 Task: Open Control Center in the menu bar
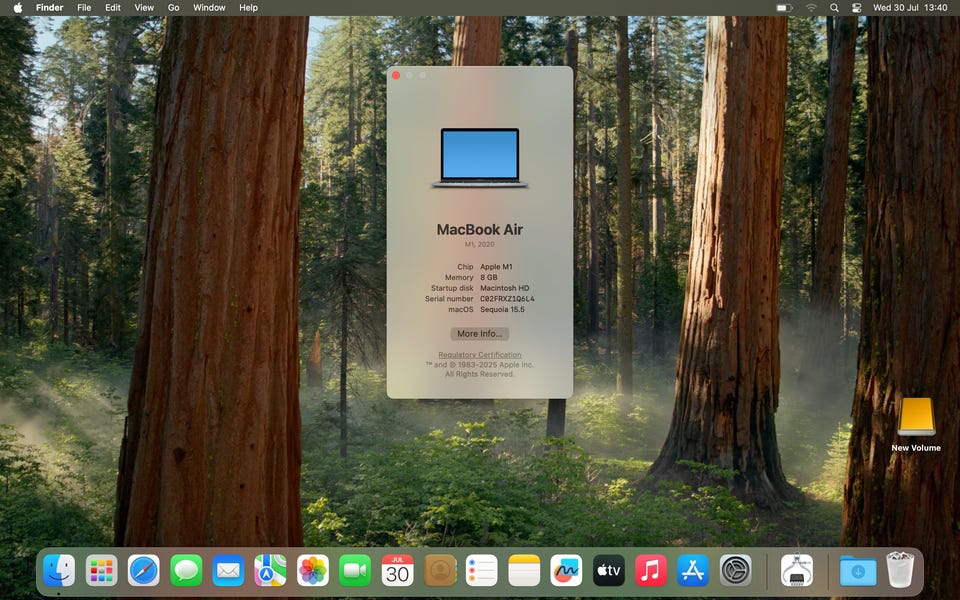pyautogui.click(x=856, y=8)
